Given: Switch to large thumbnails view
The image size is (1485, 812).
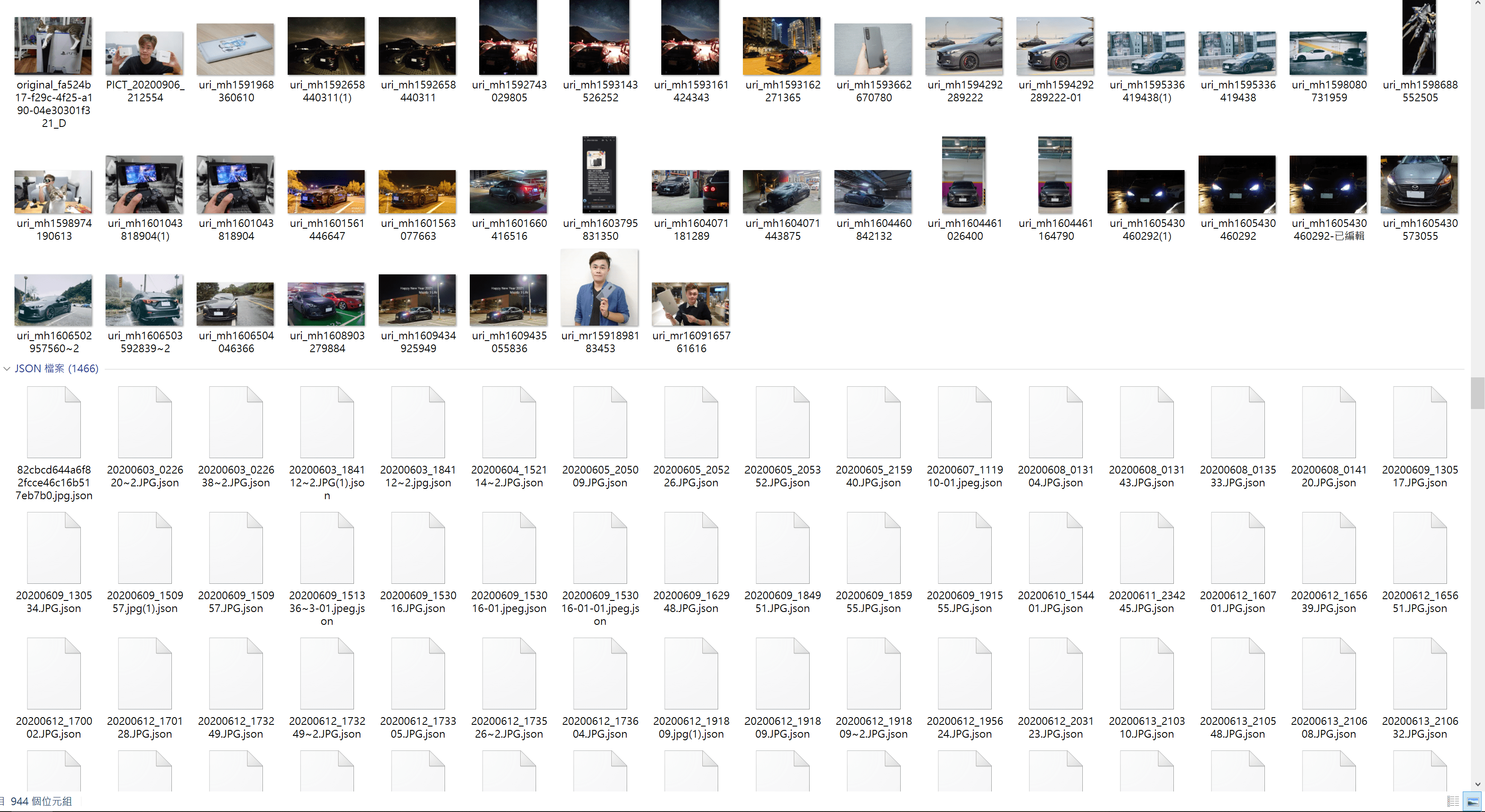Looking at the screenshot, I should [1472, 801].
